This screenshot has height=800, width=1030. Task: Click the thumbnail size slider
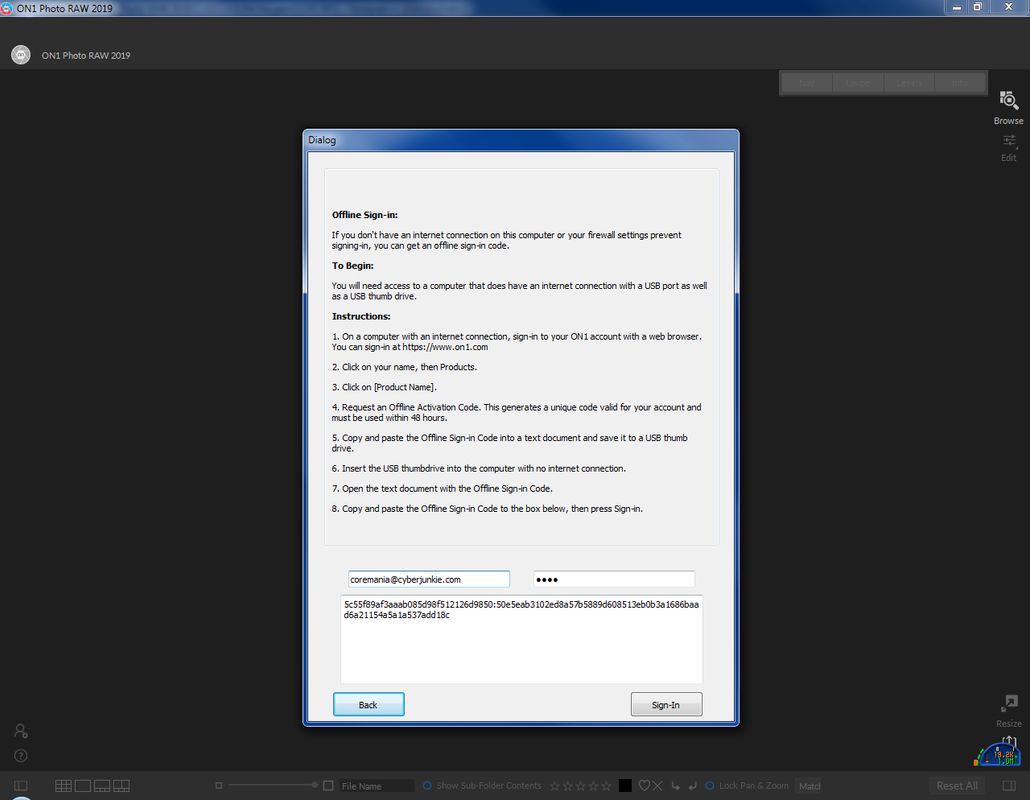click(x=271, y=785)
